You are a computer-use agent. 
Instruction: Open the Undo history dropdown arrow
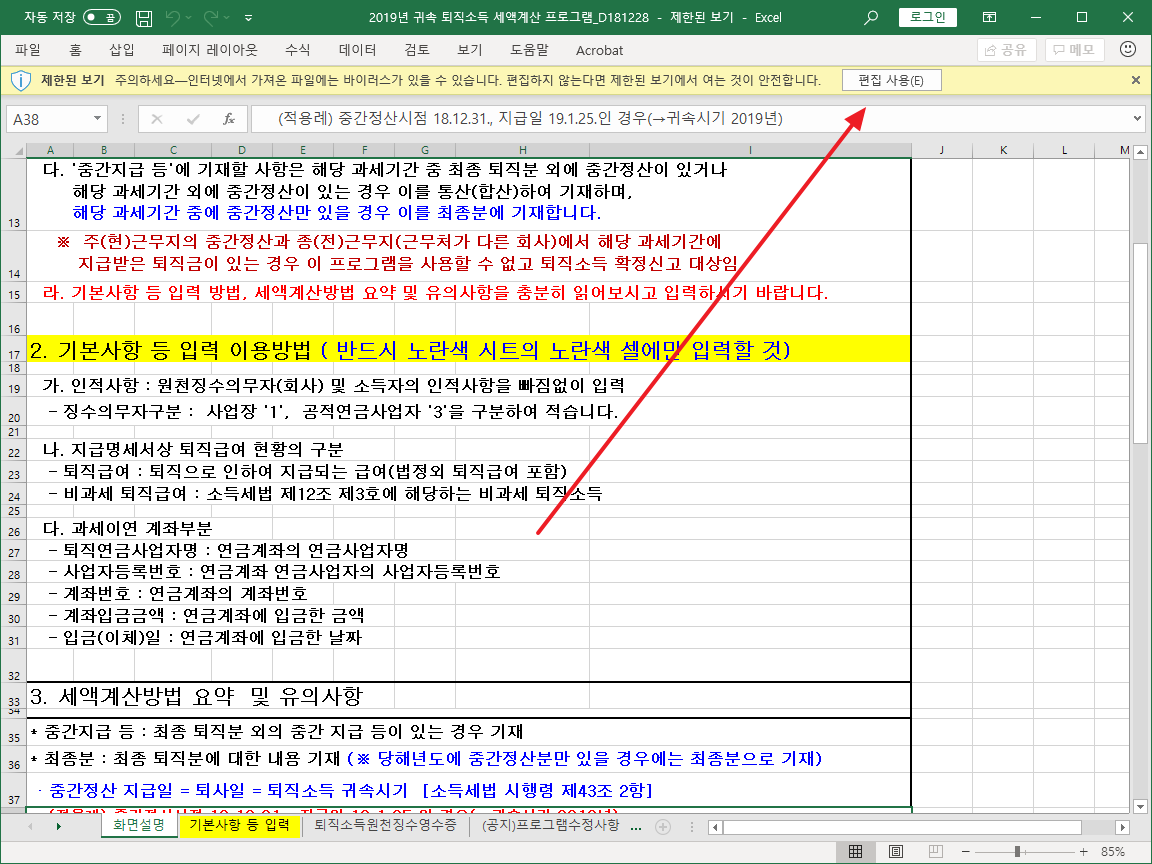(188, 18)
